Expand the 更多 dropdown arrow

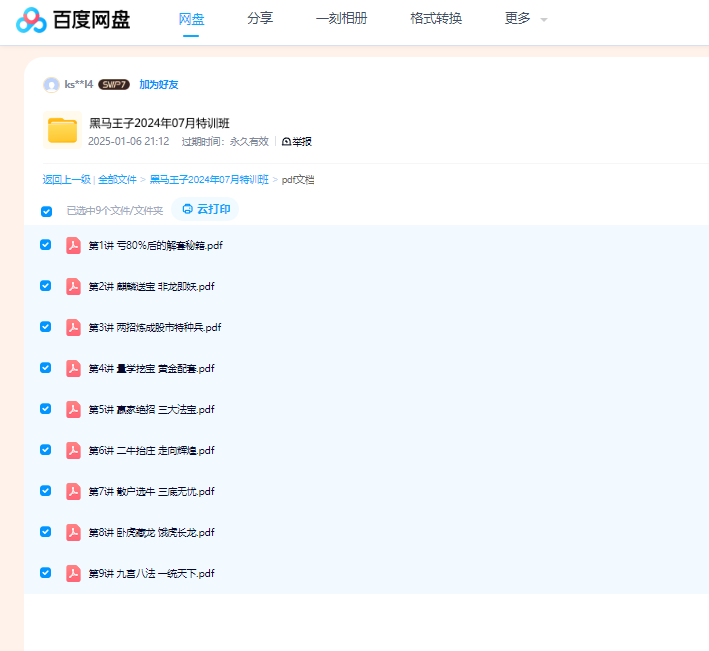pos(544,19)
